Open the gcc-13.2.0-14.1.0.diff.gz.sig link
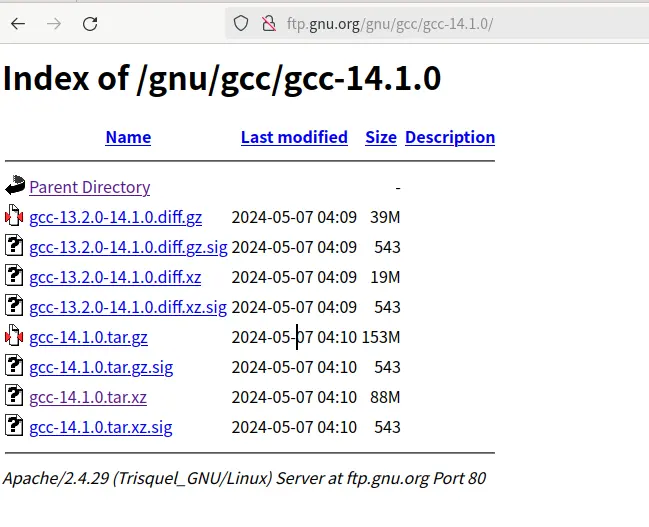Image resolution: width=649 pixels, height=527 pixels. [128, 247]
